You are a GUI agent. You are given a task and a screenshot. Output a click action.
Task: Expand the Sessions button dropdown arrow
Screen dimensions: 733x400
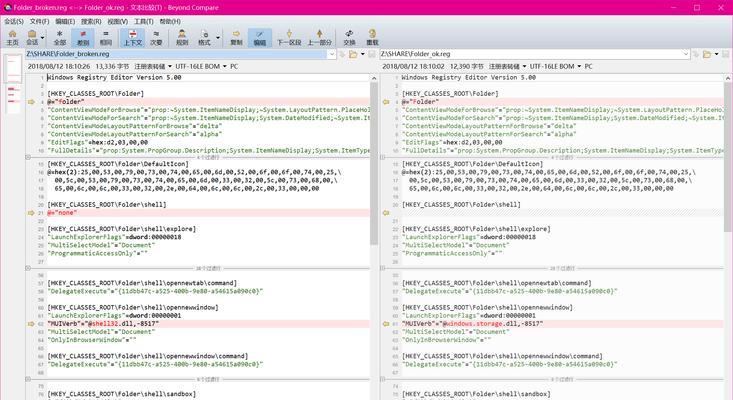tap(43, 37)
